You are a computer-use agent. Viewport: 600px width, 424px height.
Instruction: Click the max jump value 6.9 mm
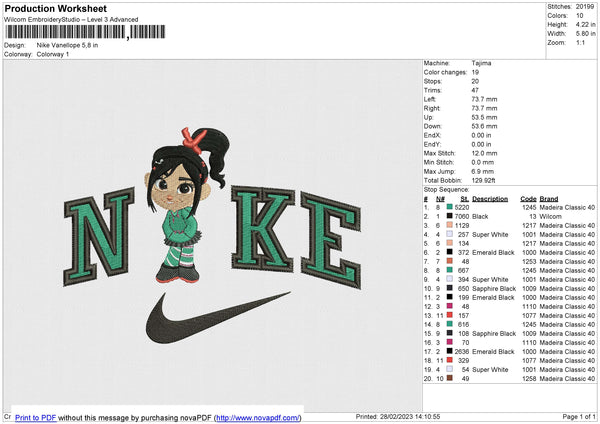pos(483,171)
